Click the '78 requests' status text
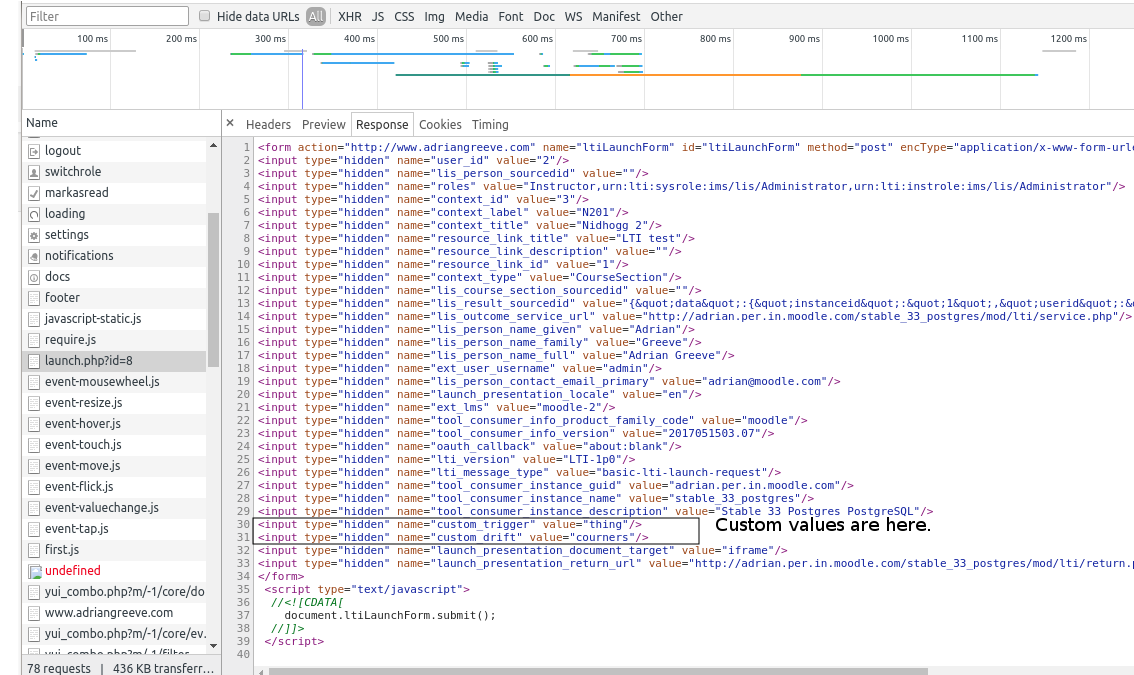This screenshot has height=675, width=1134. coord(59,668)
